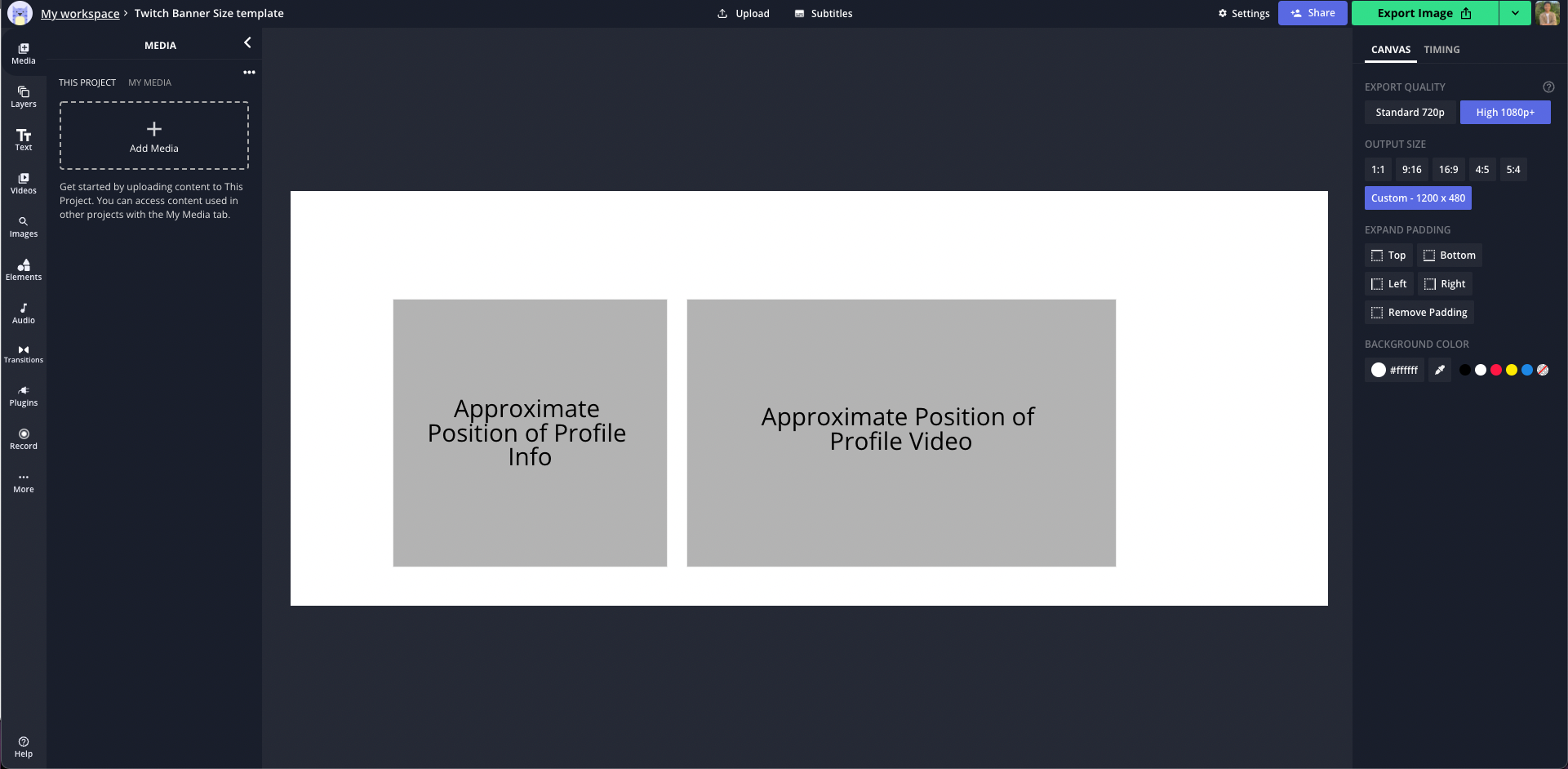
Task: Click the Share button
Action: point(1313,13)
